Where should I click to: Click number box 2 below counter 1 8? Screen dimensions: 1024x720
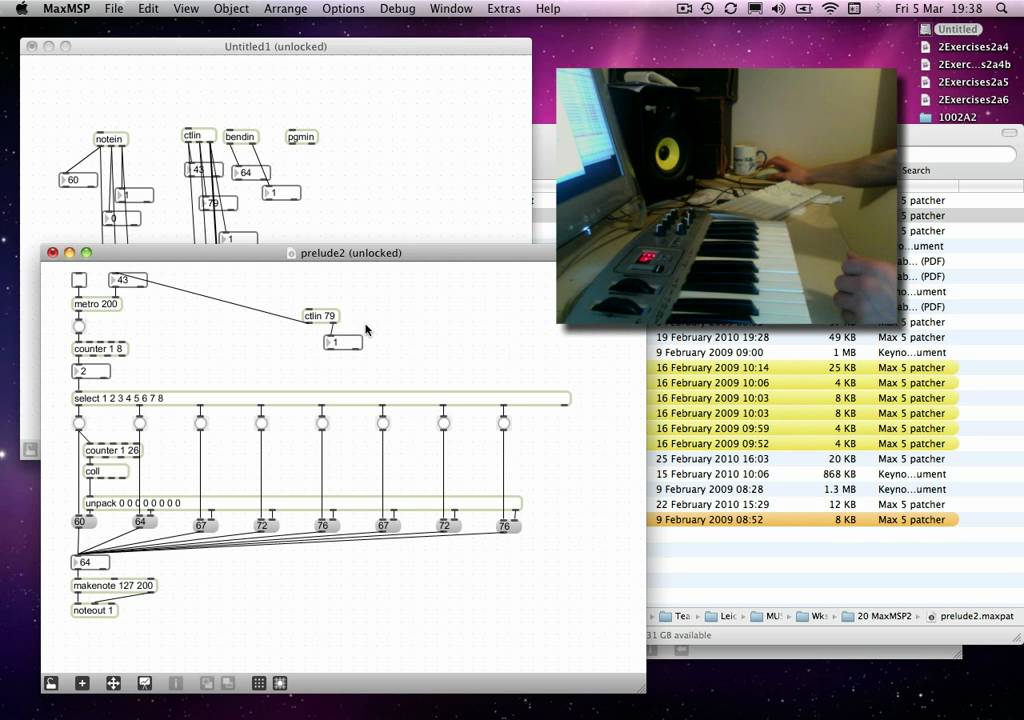pos(91,371)
